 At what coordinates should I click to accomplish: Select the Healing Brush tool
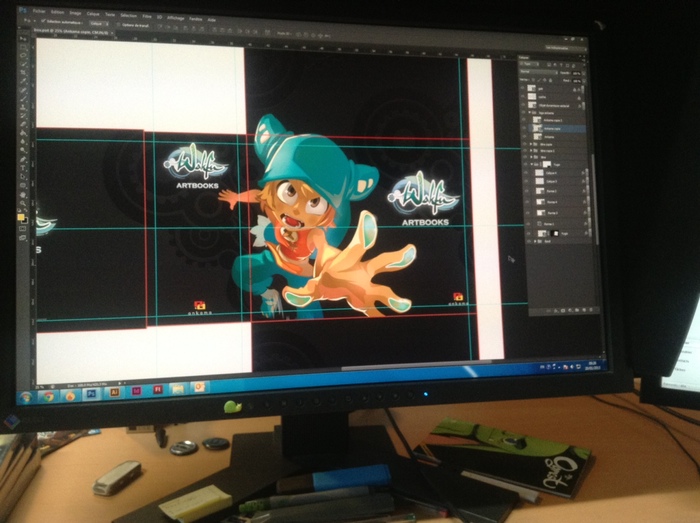[23, 90]
